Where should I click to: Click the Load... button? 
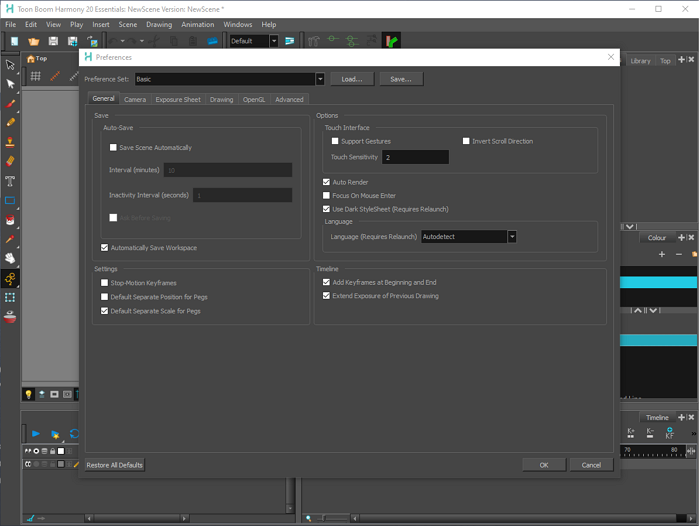tap(352, 79)
